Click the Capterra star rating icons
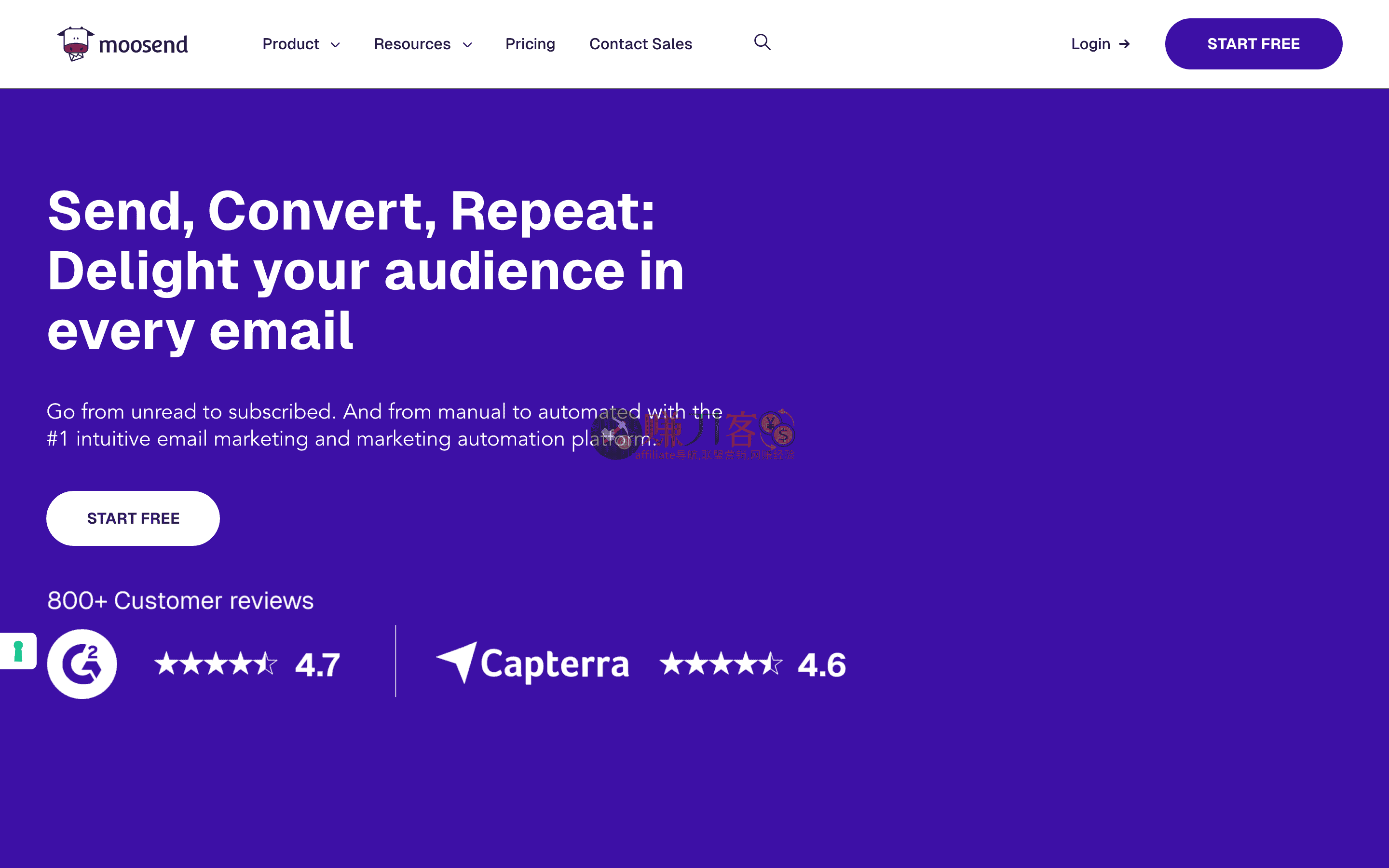This screenshot has width=1389, height=868. [721, 664]
